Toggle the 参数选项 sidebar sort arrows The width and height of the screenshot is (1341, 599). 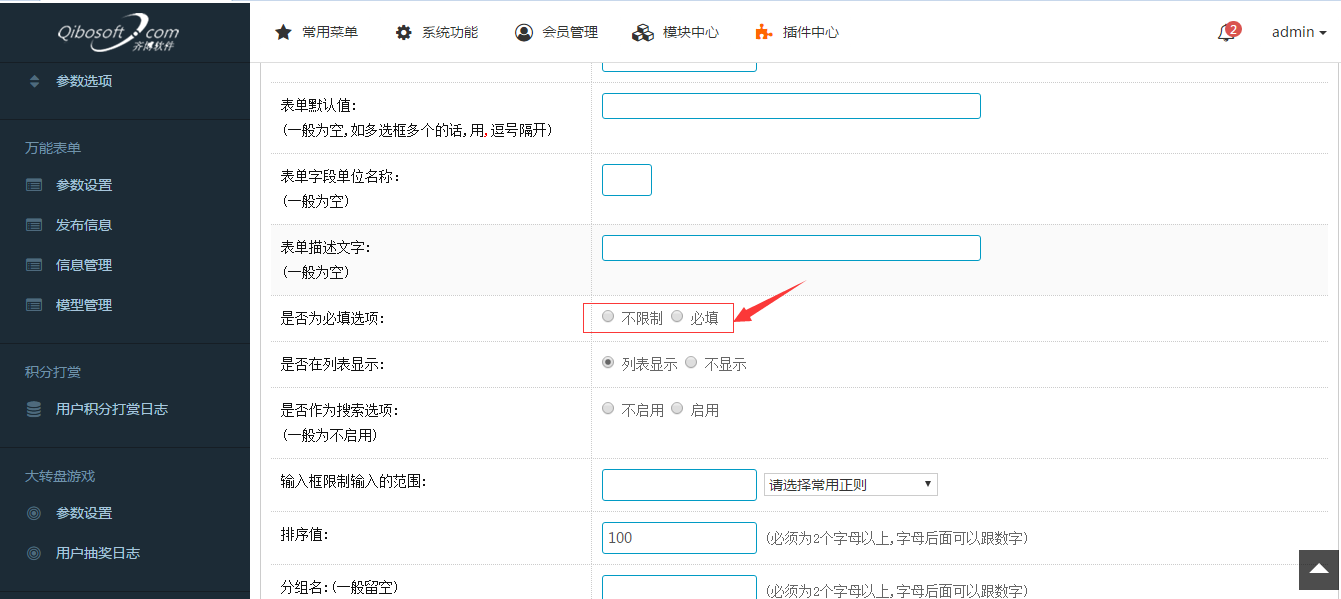point(34,81)
